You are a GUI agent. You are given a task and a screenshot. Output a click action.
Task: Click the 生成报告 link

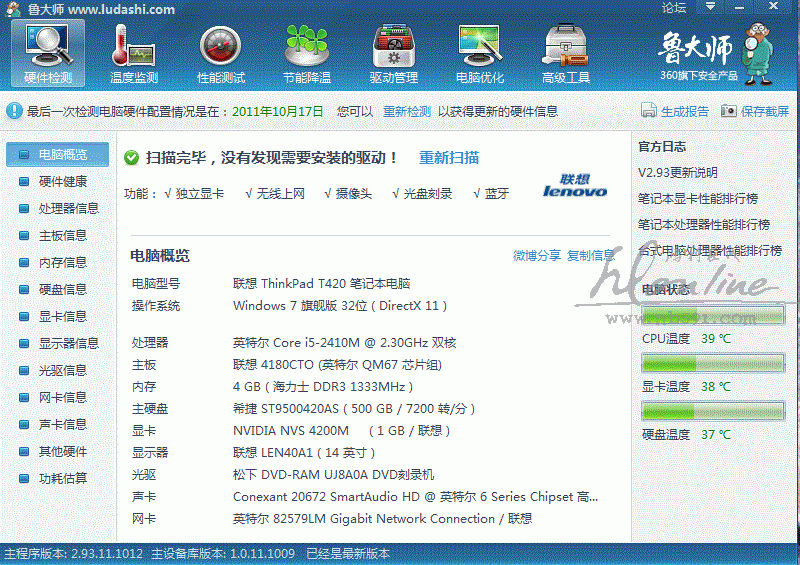[685, 111]
